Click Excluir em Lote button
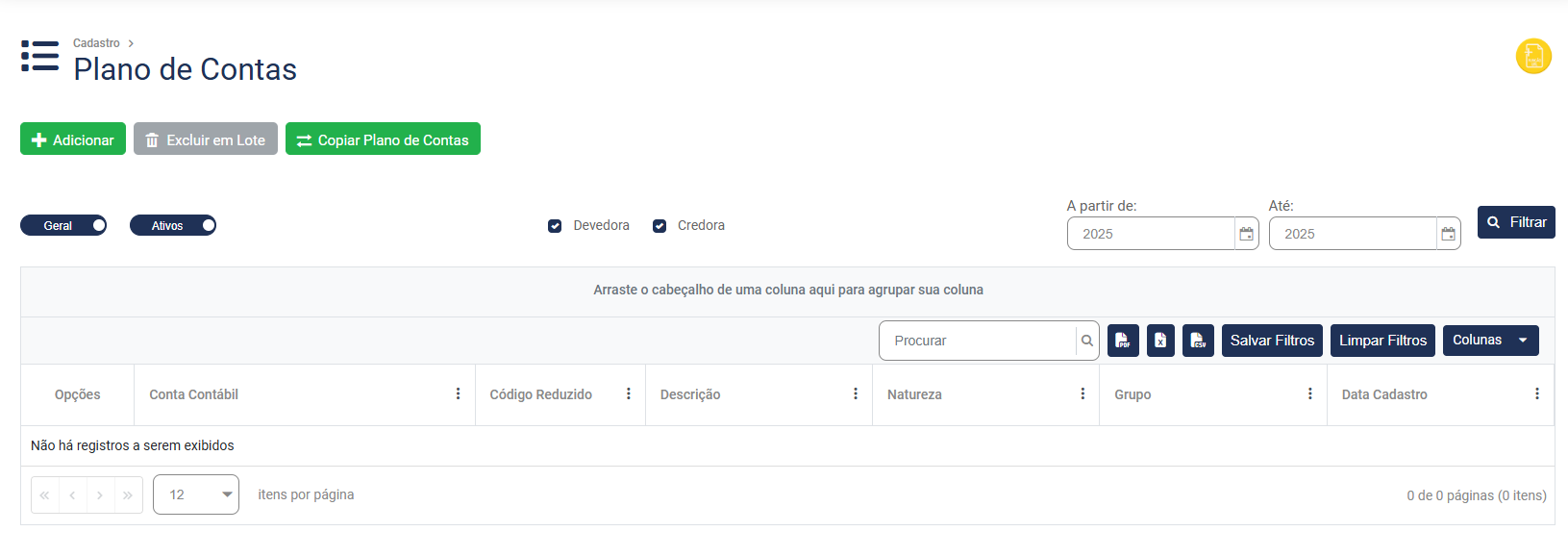This screenshot has width=1568, height=557. 206,139
